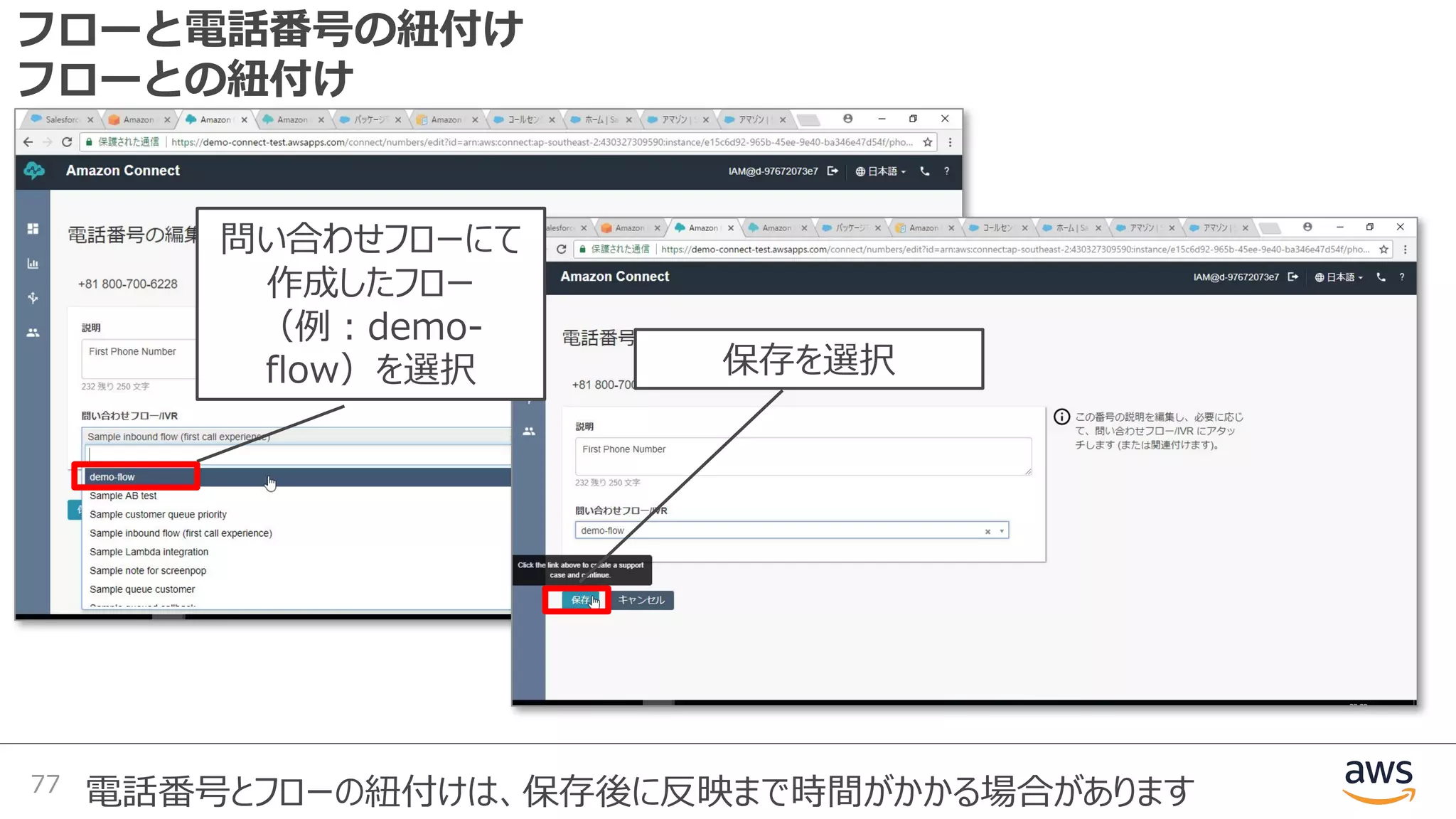Choose Sample Lambda integration from list

pos(149,552)
